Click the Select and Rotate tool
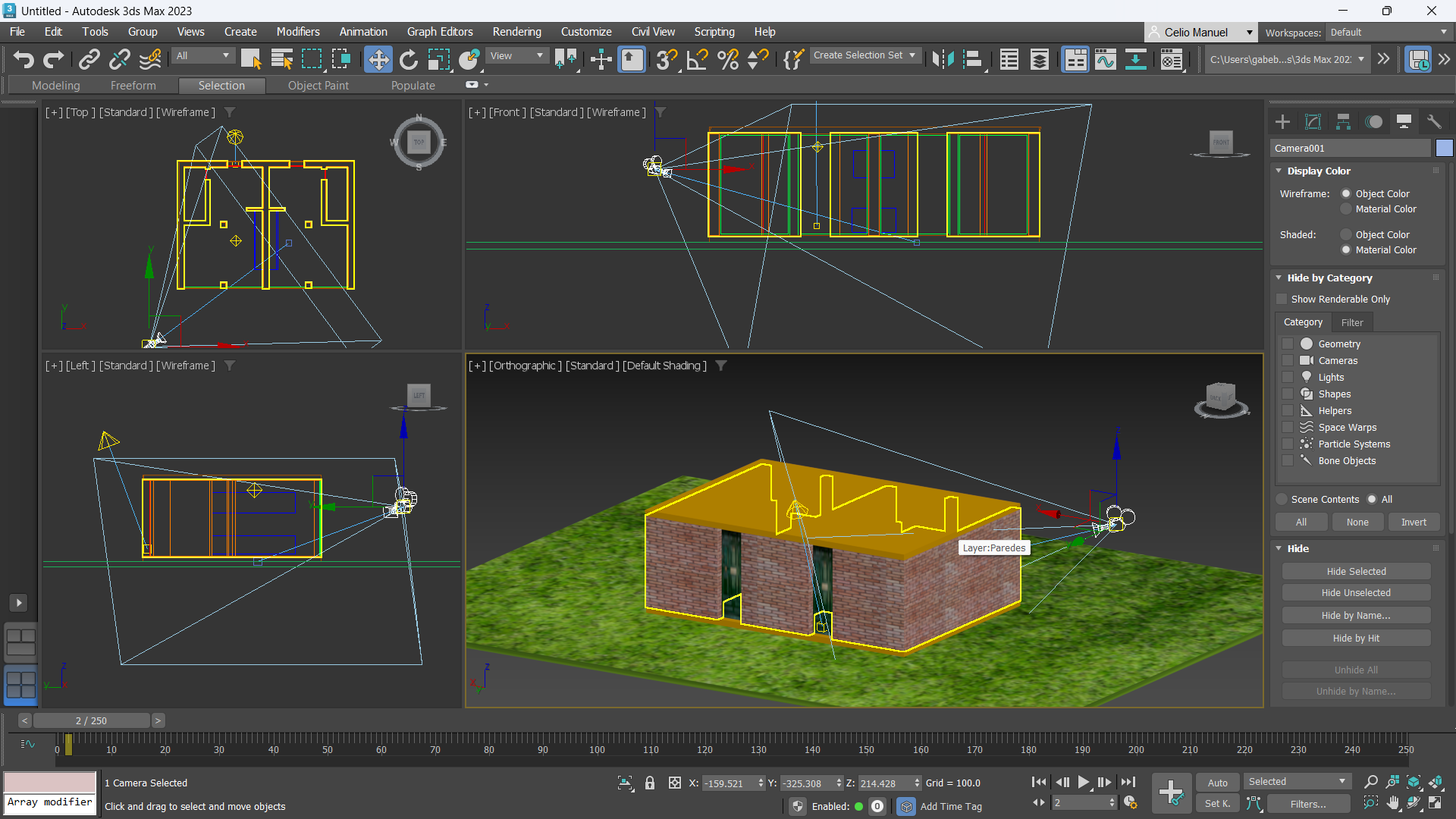1456x819 pixels. (408, 59)
